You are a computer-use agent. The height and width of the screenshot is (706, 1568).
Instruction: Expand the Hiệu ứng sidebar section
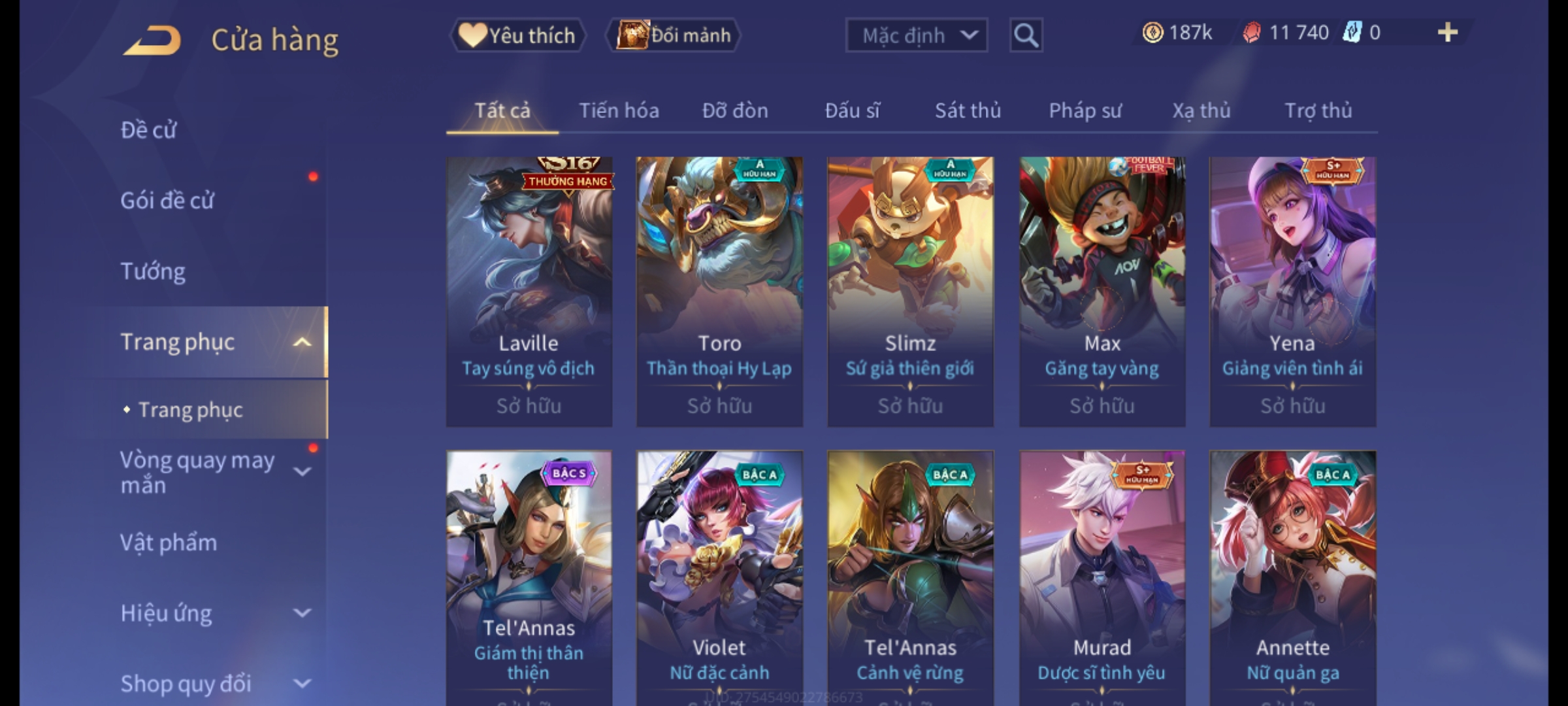(x=302, y=613)
